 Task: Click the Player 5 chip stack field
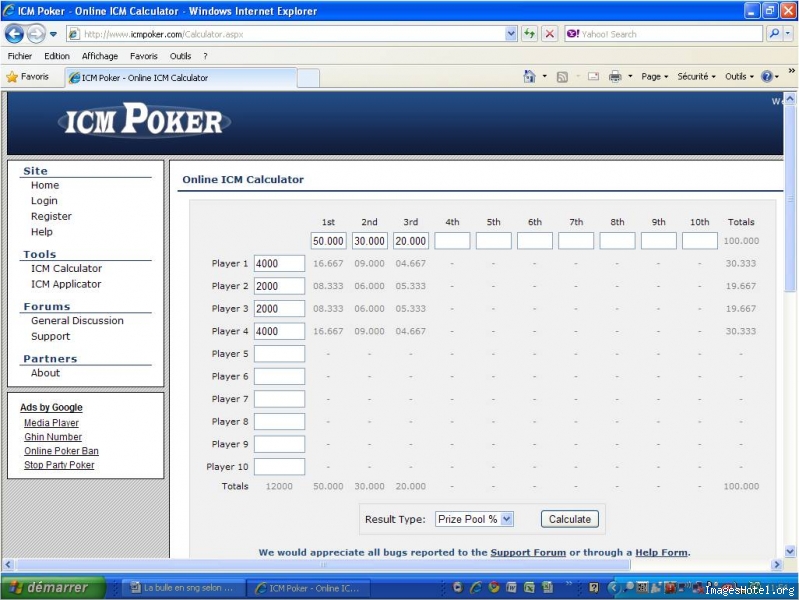pos(279,354)
